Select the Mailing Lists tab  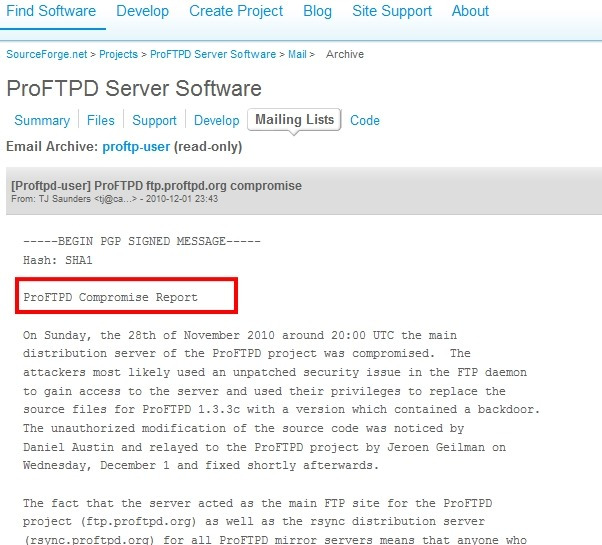pos(294,120)
